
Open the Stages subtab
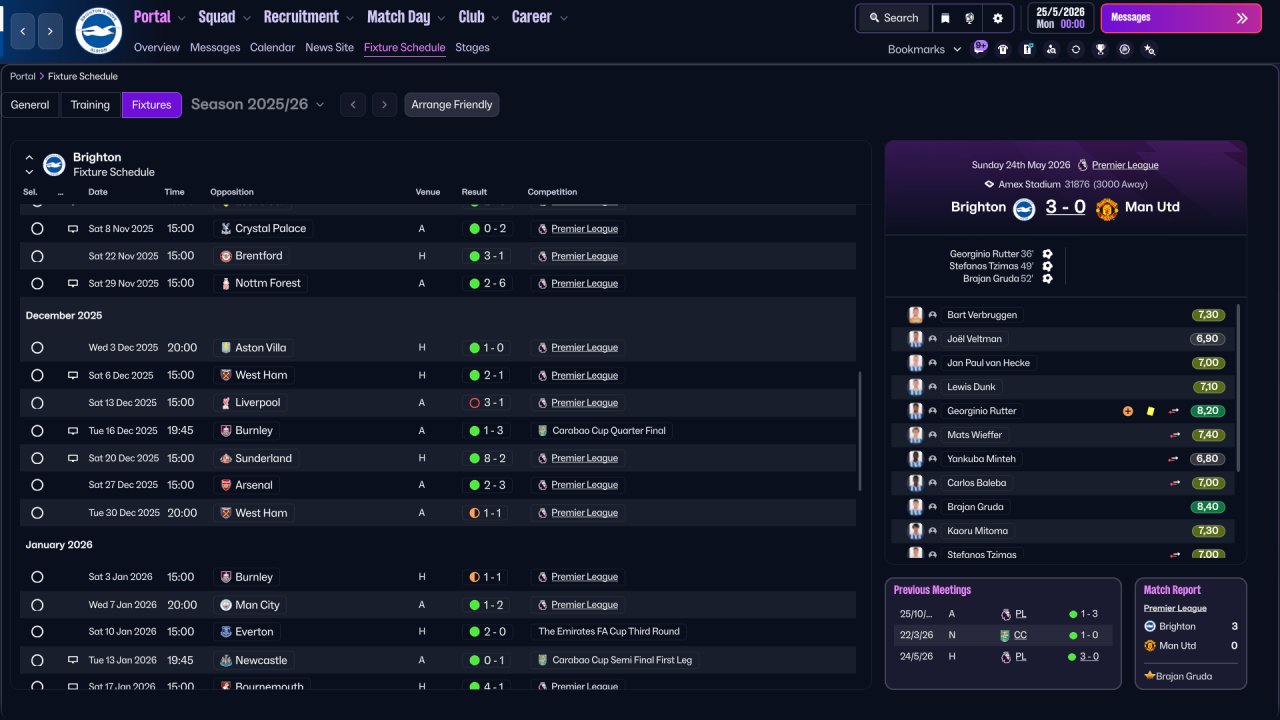(472, 47)
